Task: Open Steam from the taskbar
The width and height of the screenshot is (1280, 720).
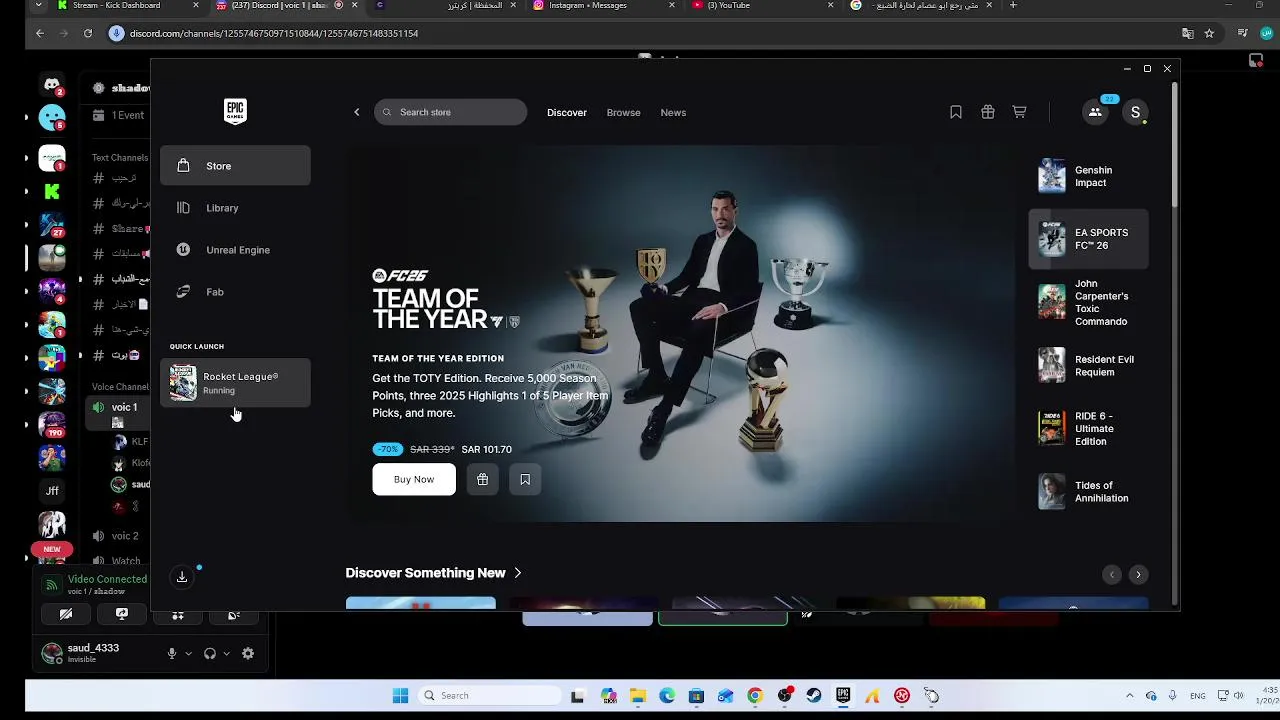Action: pyautogui.click(x=814, y=696)
